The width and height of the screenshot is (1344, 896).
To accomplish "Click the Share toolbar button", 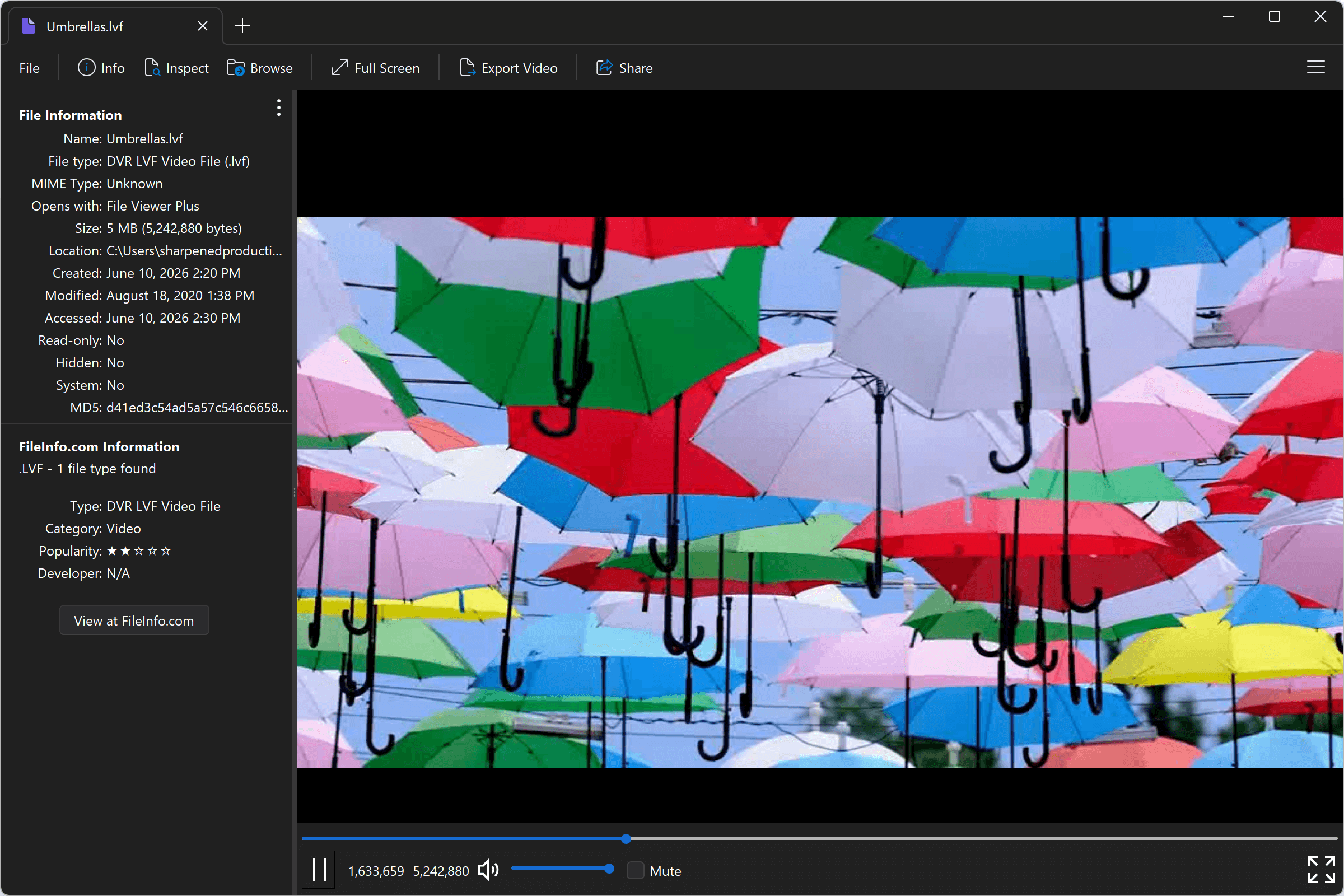I will pos(624,68).
